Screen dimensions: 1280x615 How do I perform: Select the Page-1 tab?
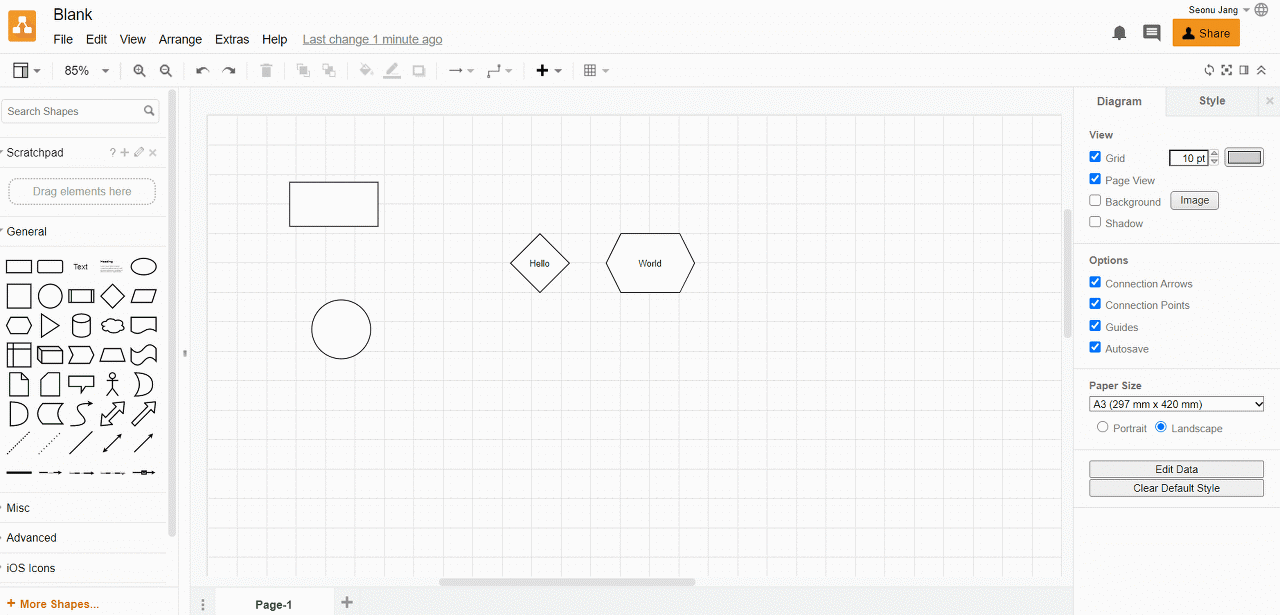(273, 604)
